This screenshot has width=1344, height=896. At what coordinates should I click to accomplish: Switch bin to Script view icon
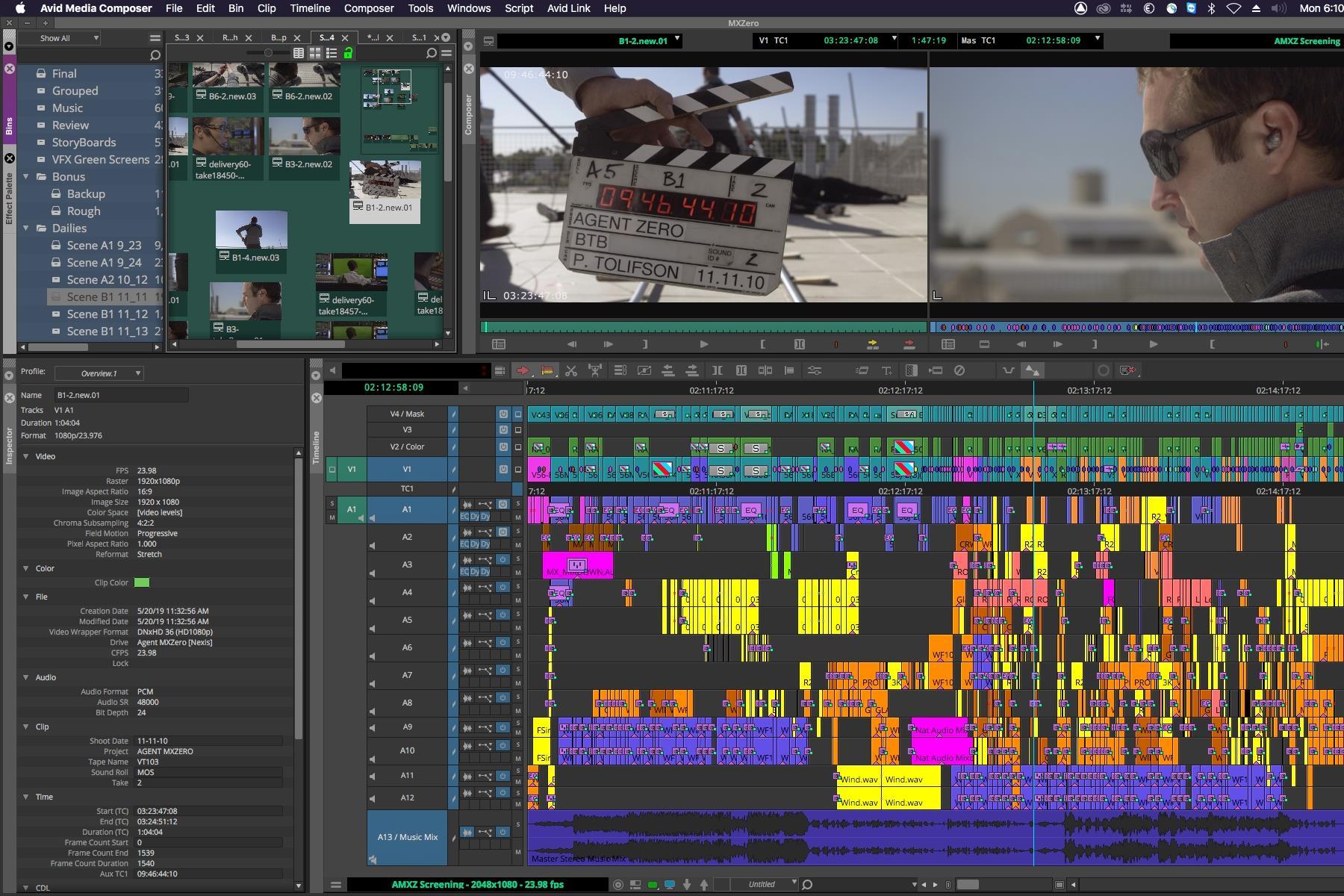coord(332,53)
